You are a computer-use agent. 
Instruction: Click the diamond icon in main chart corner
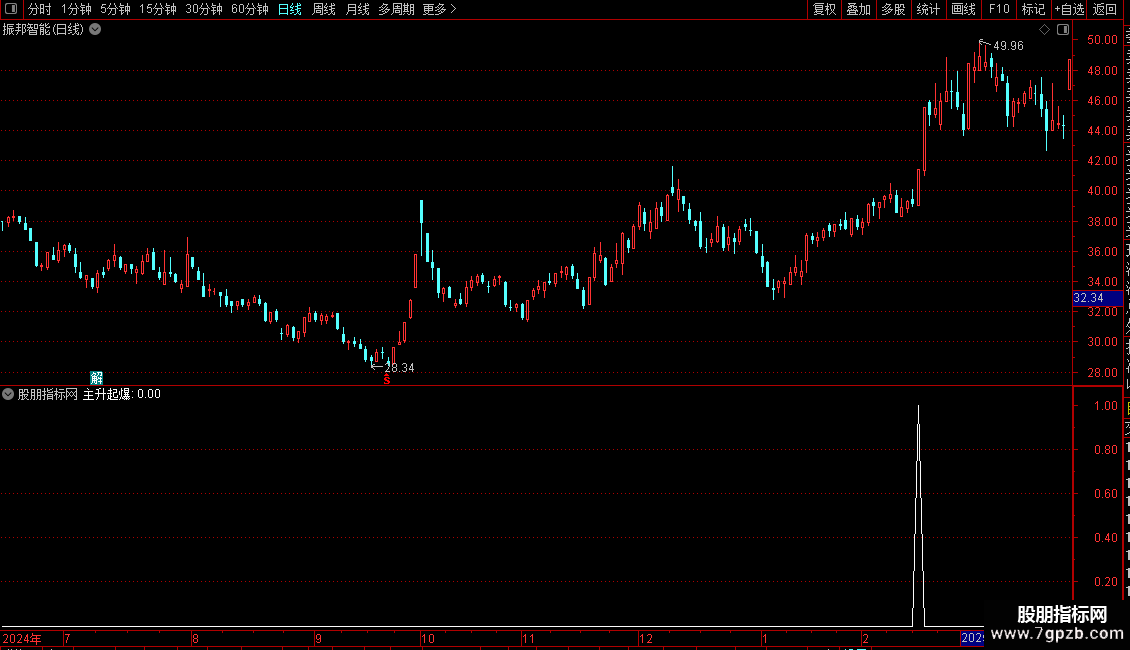point(1044,30)
